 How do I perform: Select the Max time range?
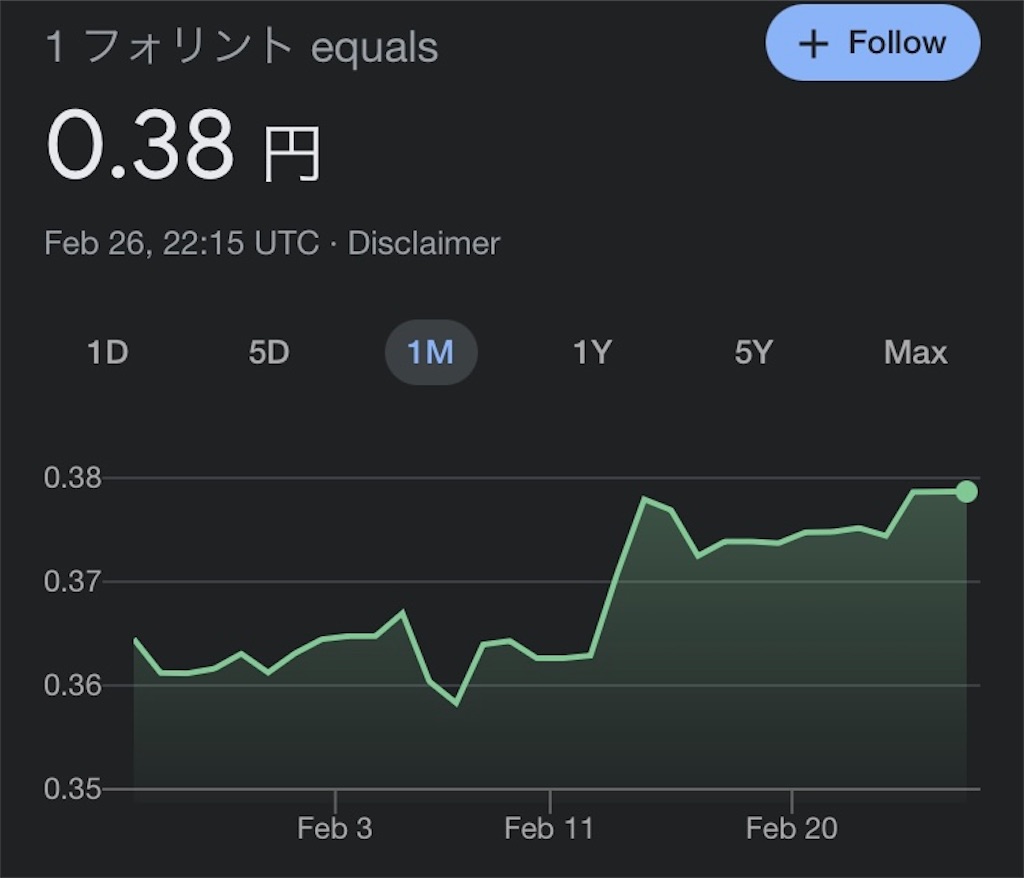(x=916, y=352)
